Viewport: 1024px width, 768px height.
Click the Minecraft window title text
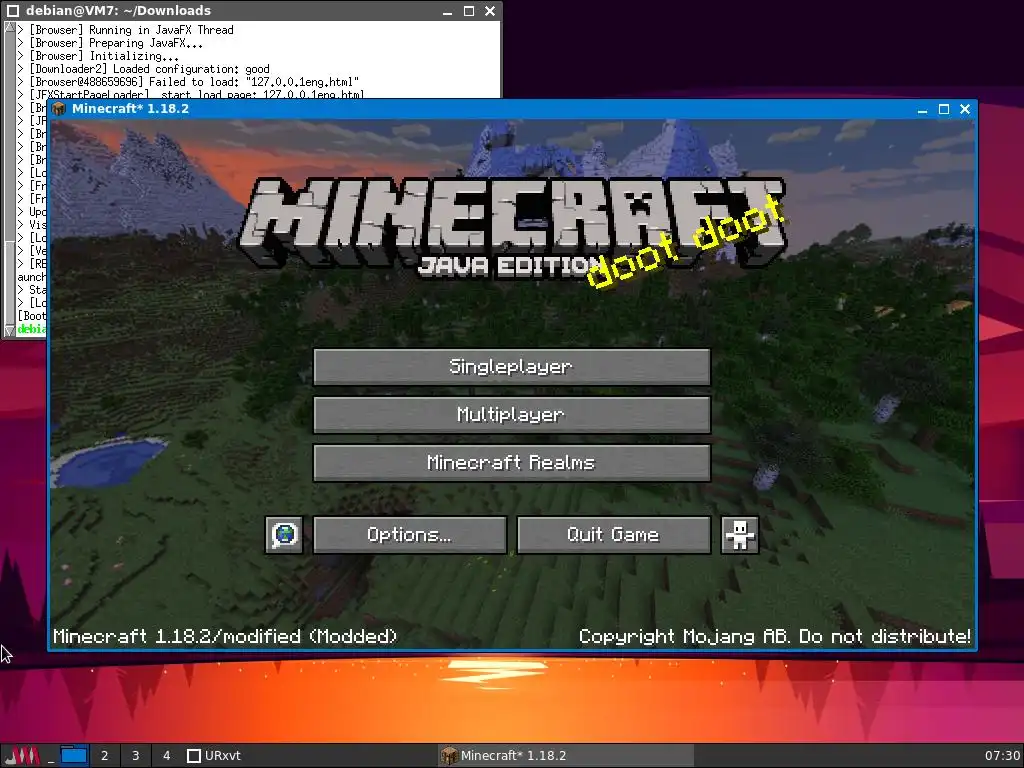[x=131, y=109]
